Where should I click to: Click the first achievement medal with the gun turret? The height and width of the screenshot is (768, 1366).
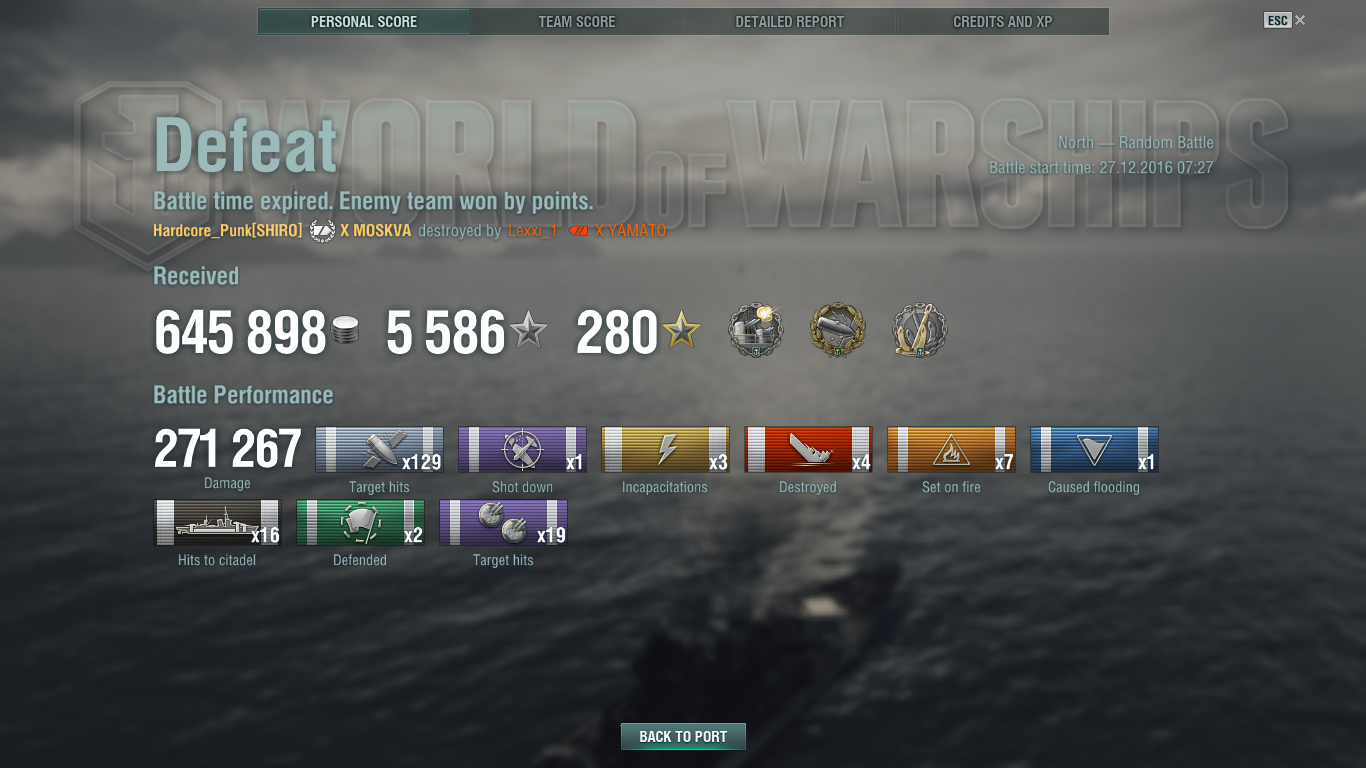756,331
